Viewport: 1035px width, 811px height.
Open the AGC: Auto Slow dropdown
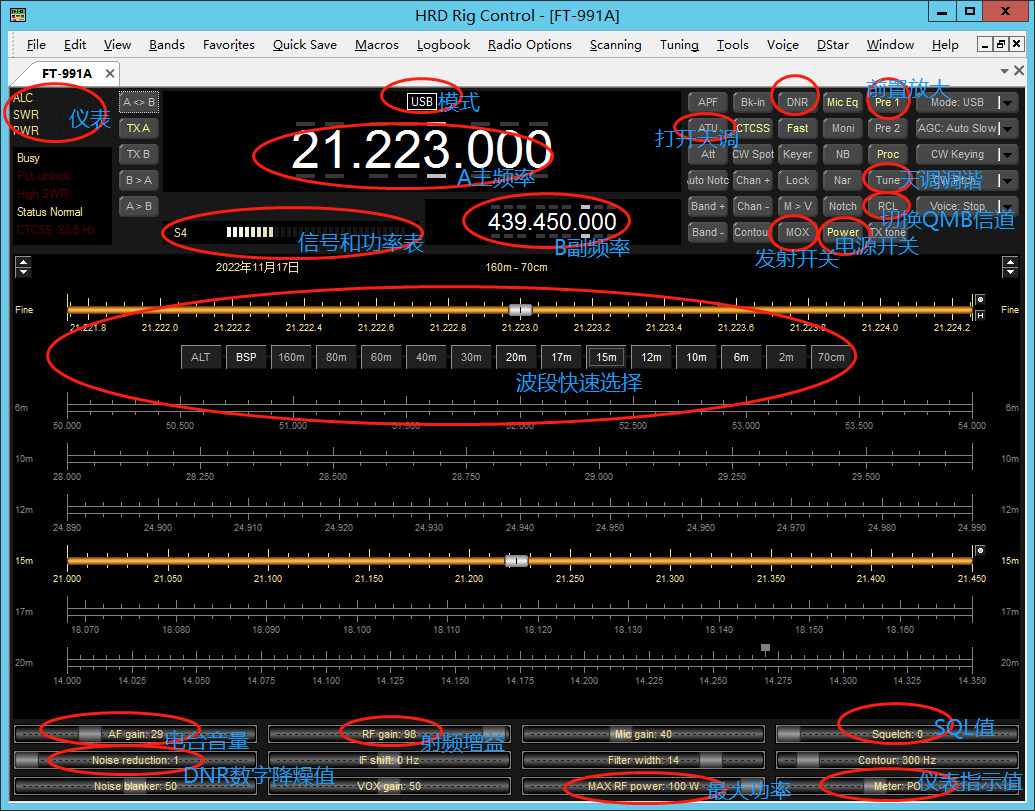(x=966, y=128)
